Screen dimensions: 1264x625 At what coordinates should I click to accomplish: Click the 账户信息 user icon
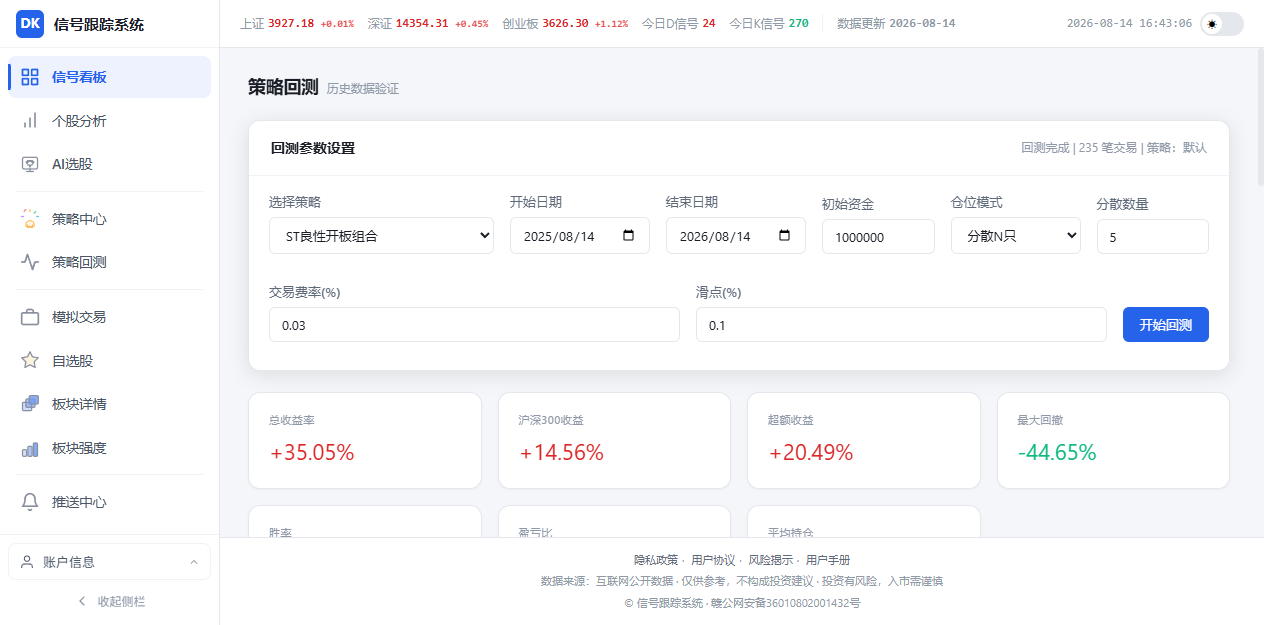(27, 562)
